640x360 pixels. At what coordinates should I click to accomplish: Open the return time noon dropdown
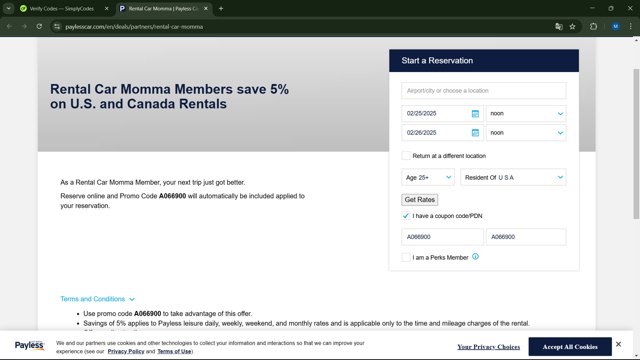[526, 133]
